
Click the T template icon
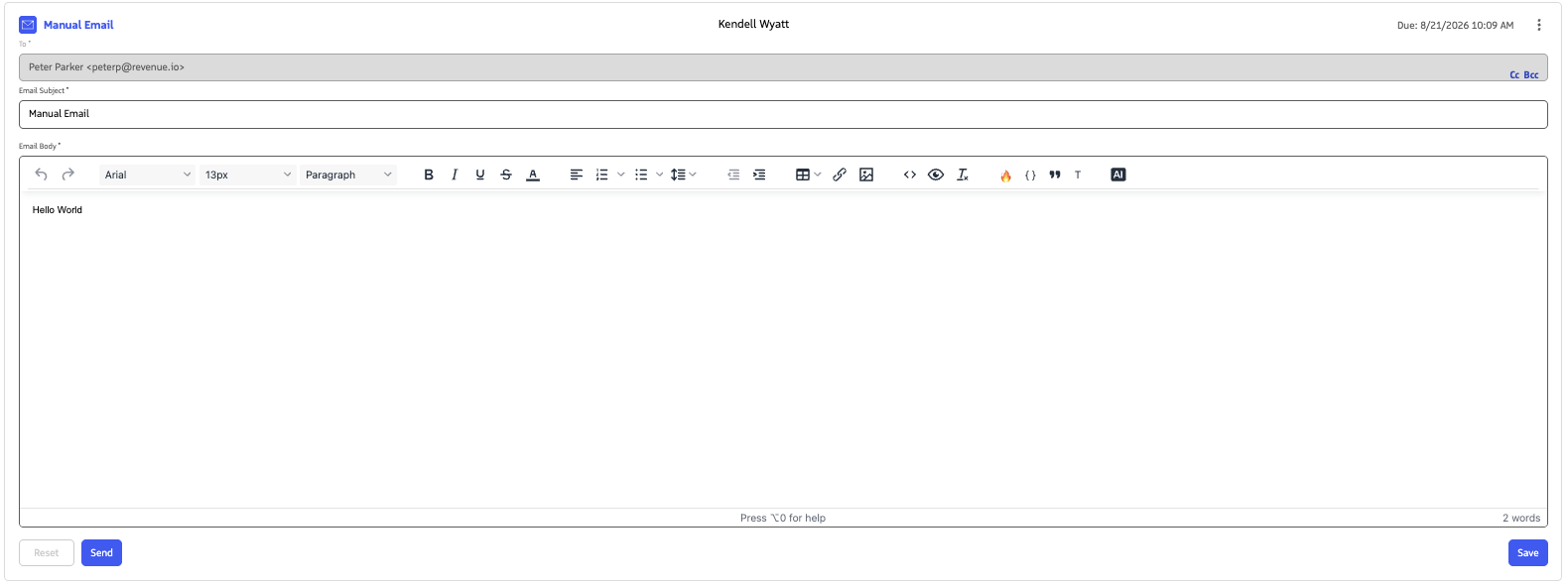pyautogui.click(x=1078, y=175)
